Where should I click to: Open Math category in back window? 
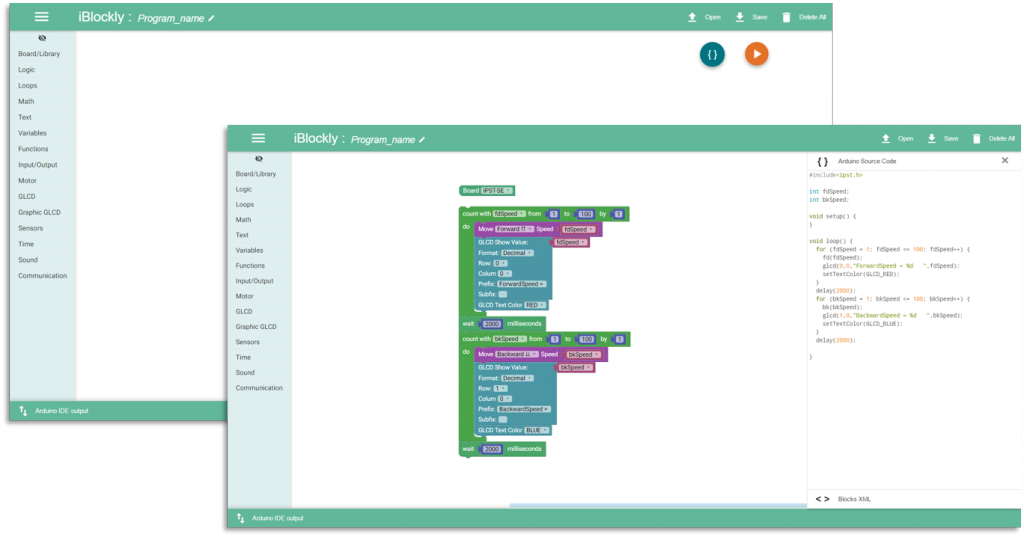tap(26, 101)
